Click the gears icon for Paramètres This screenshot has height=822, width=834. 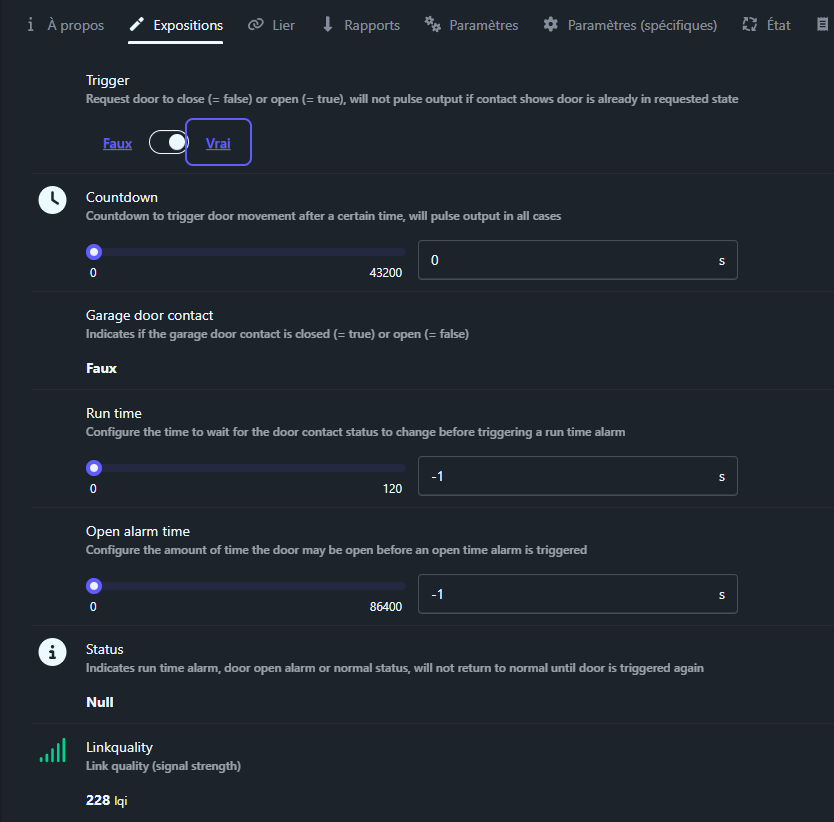point(433,25)
